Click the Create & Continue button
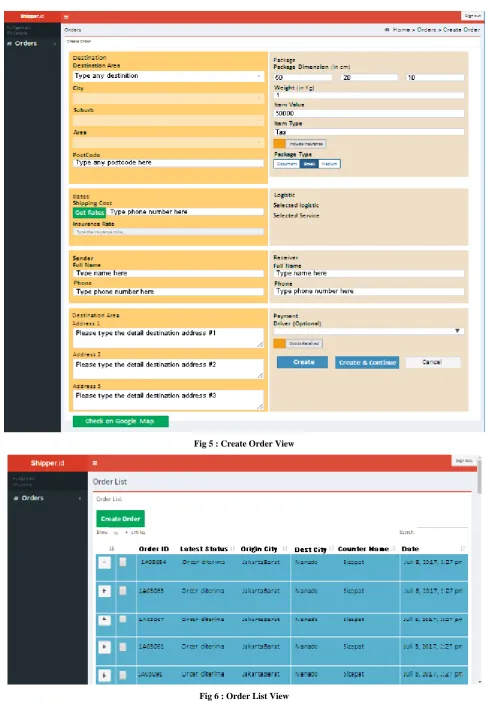The image size is (487, 727). [367, 363]
